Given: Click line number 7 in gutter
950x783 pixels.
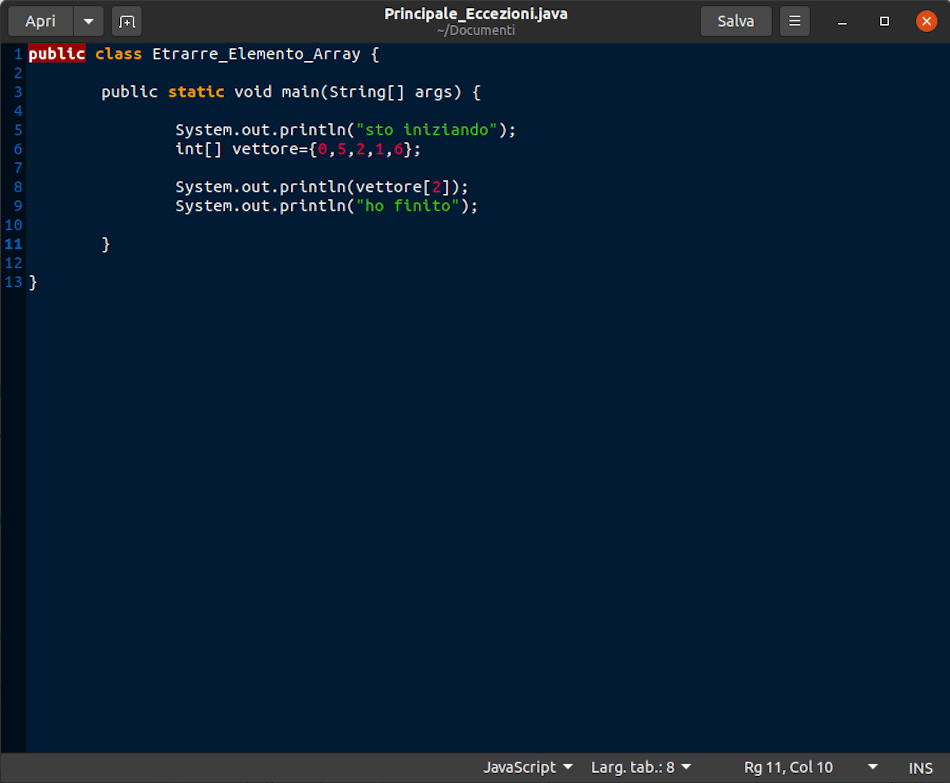Looking at the screenshot, I should pos(18,168).
